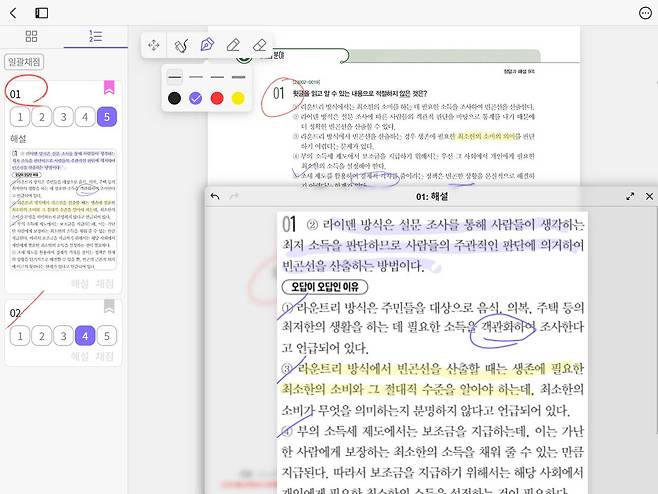Viewport: 658px width, 494px height.
Task: Select the lasso pen tool
Action: point(181,45)
